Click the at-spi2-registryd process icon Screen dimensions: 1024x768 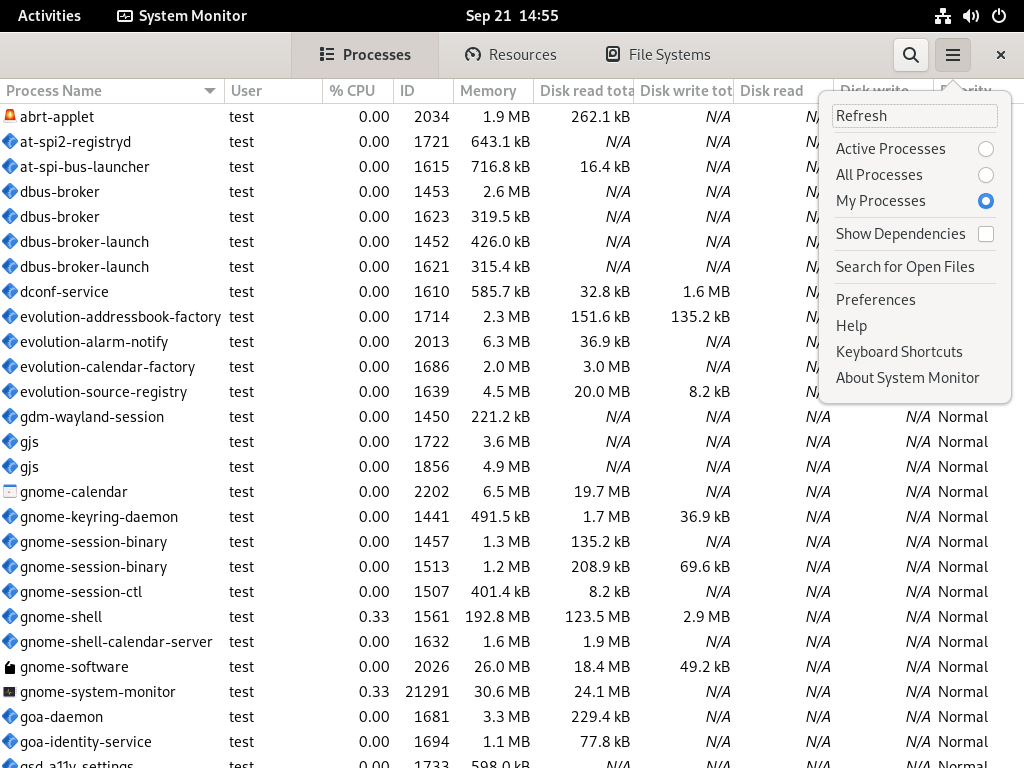click(x=10, y=142)
